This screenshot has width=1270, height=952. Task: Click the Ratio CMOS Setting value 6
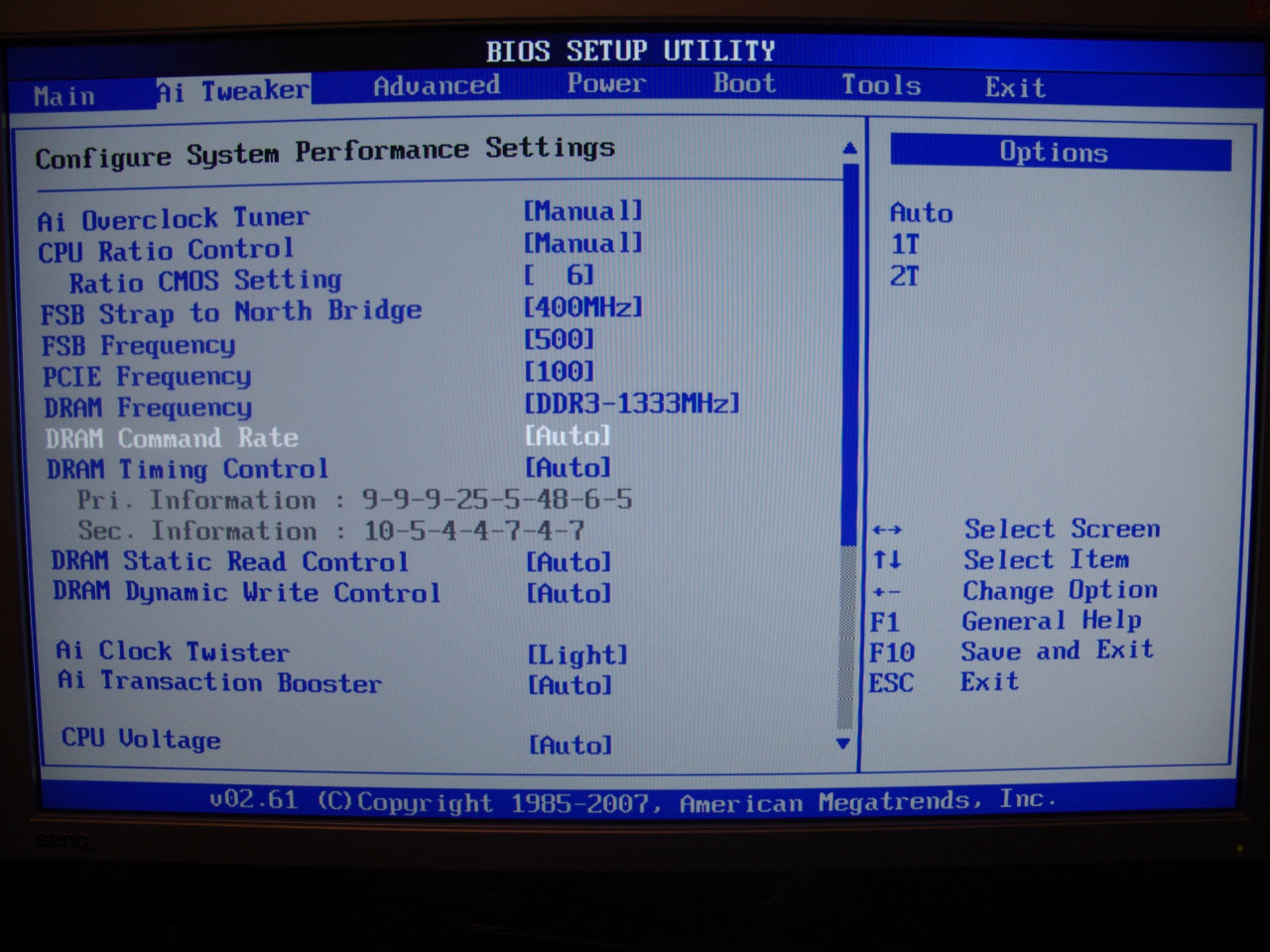[x=560, y=275]
